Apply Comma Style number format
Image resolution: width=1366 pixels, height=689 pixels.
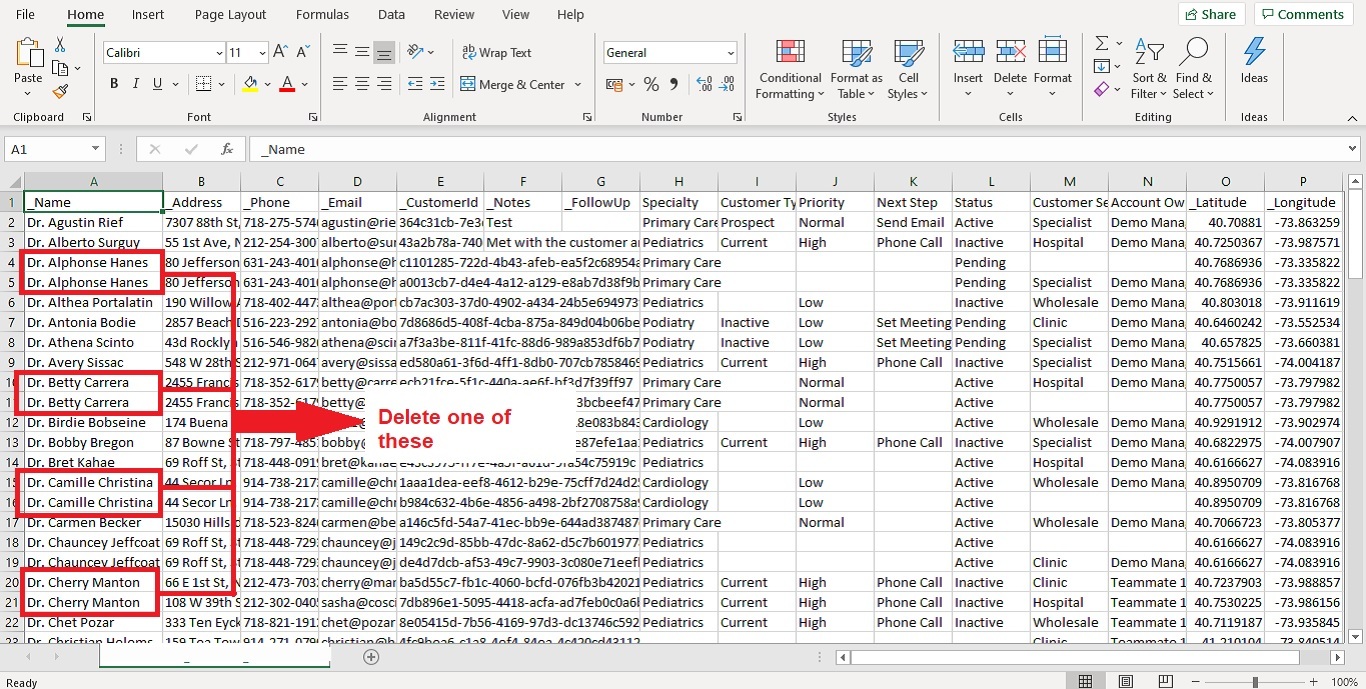[x=673, y=84]
